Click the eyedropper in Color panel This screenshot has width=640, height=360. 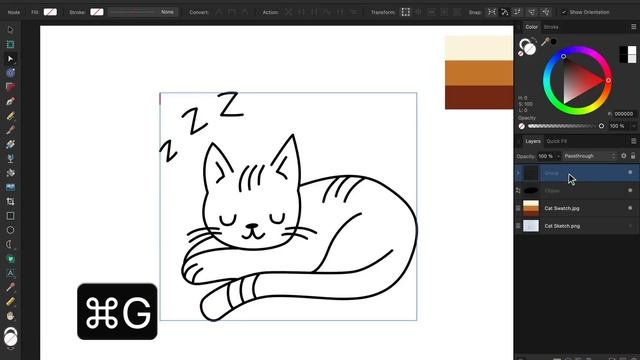[x=545, y=42]
